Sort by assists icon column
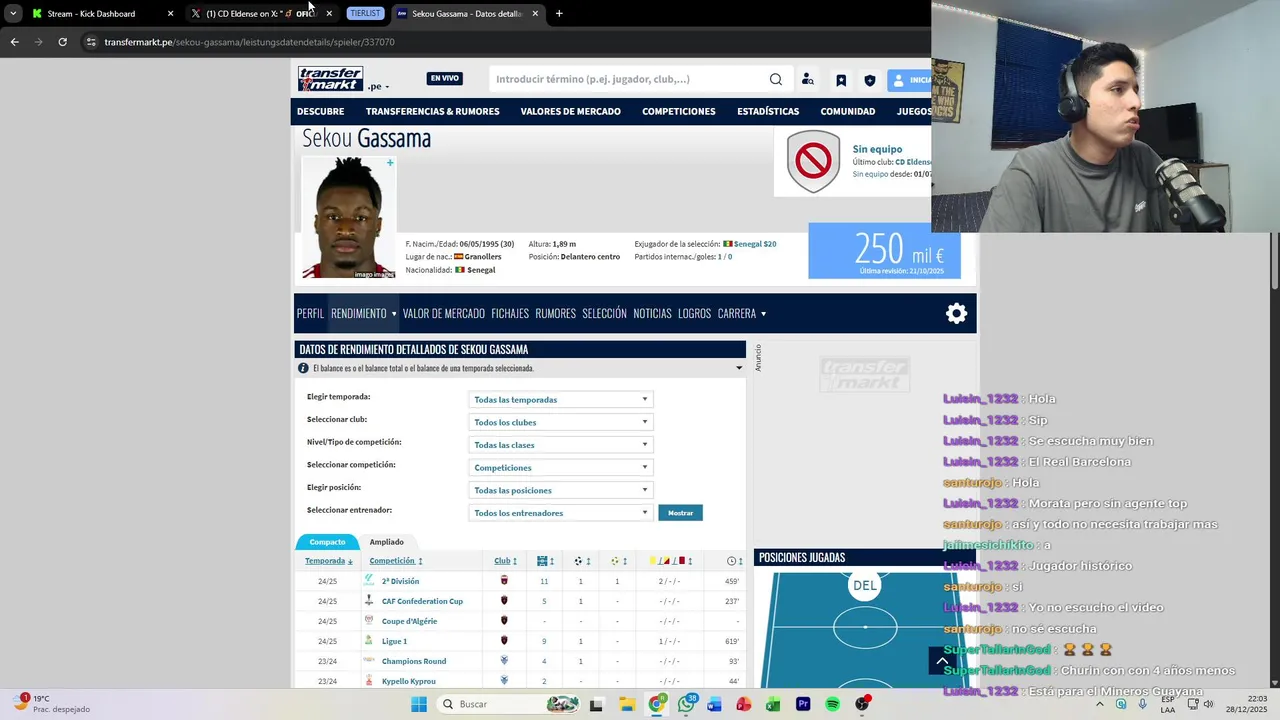1280x720 pixels. 615,561
